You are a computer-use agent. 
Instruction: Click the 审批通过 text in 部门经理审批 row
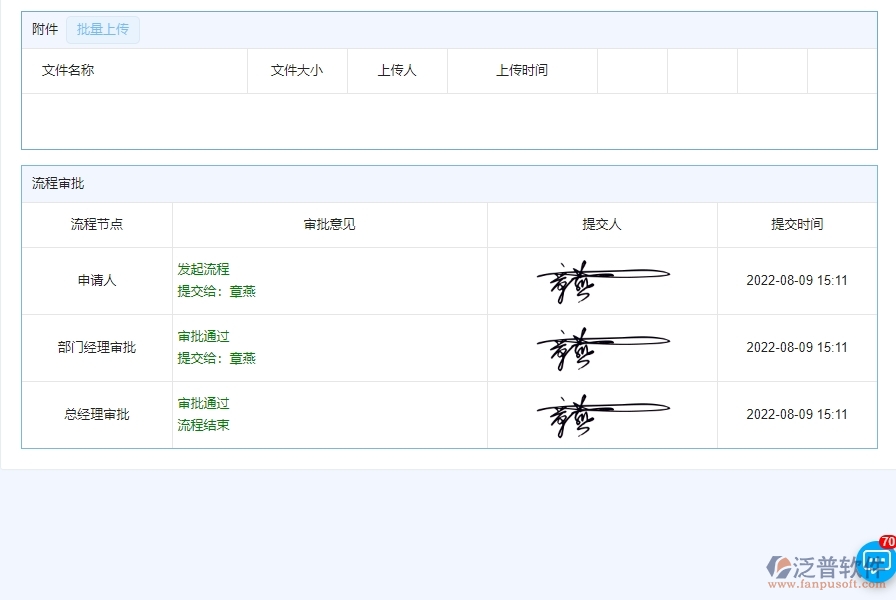point(203,336)
